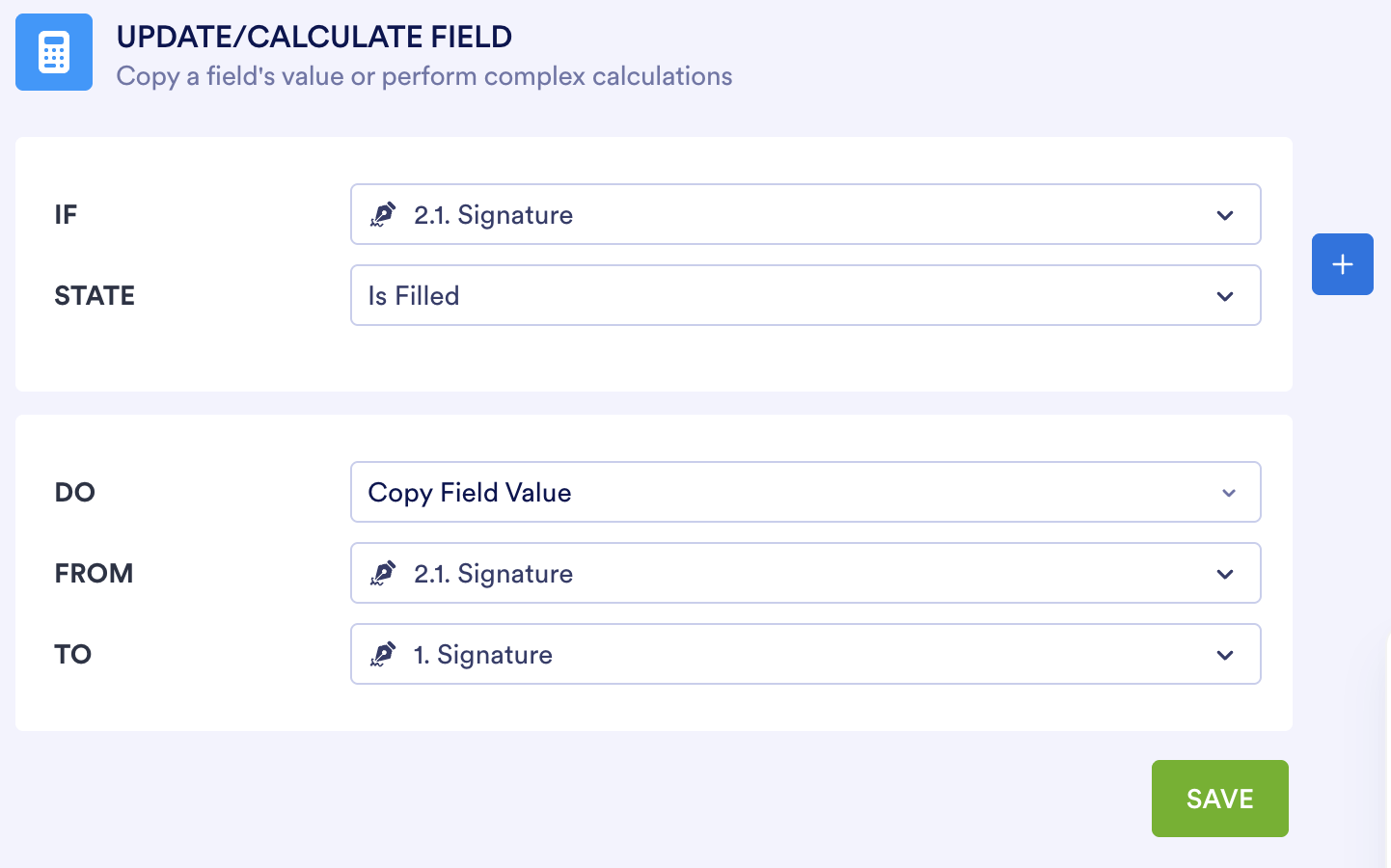Viewport: 1391px width, 868px height.
Task: Click the blue plus icon to add a condition
Action: tap(1342, 263)
